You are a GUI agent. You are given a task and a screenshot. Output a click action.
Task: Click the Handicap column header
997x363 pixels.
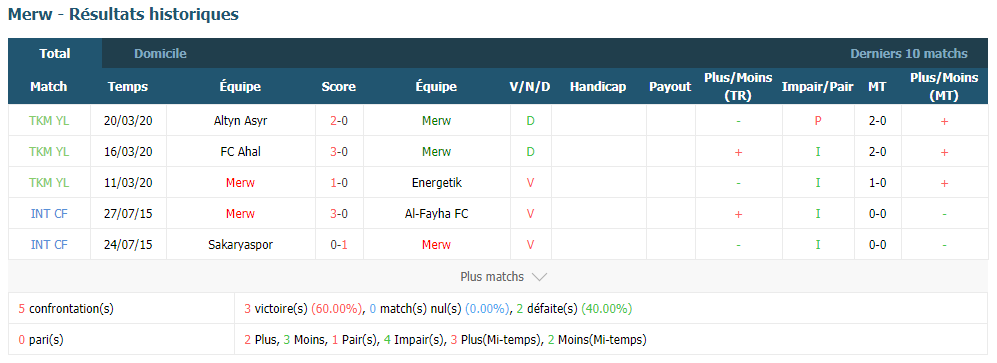[598, 87]
